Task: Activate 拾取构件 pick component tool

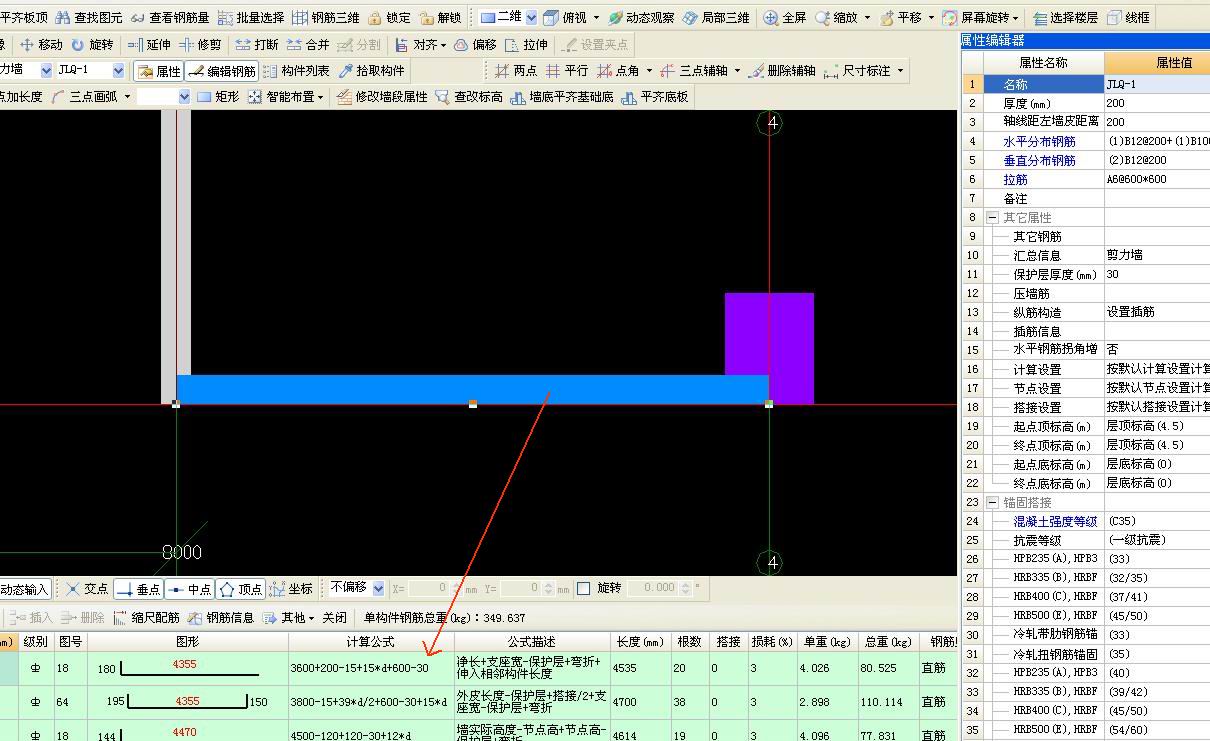Action: click(371, 71)
